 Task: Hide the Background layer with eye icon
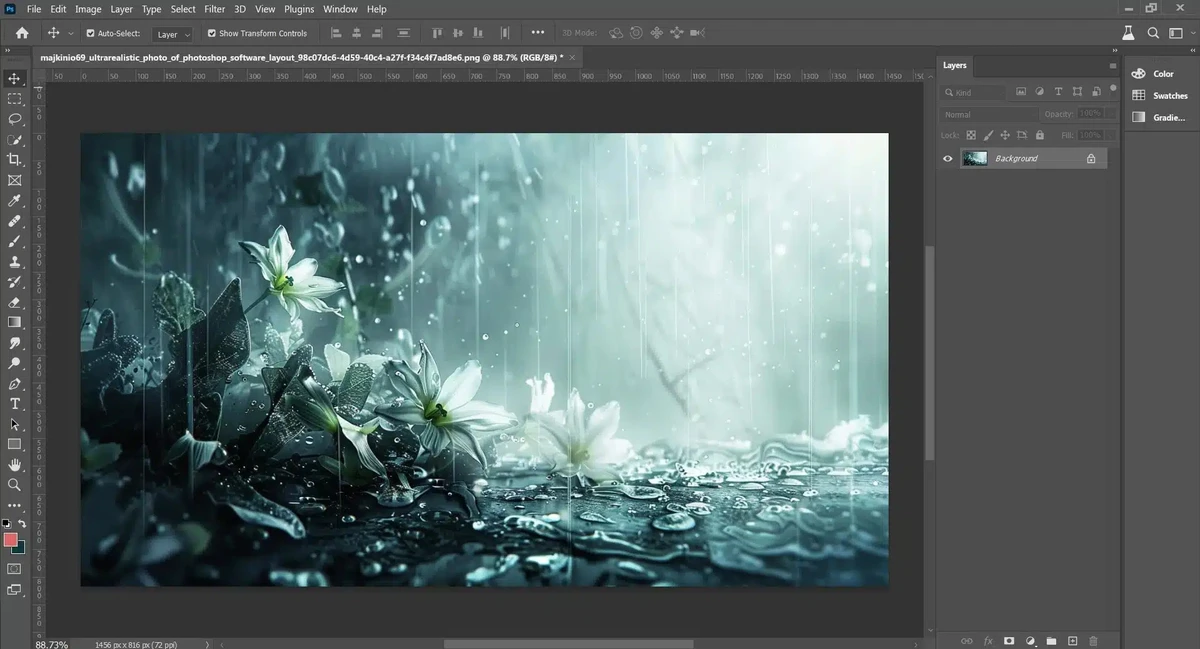948,158
